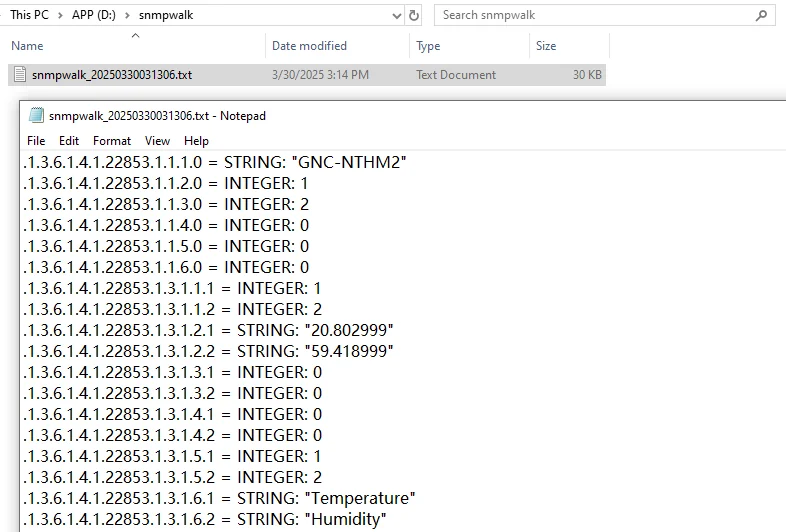Open the View menu in Notepad
This screenshot has height=532, width=786.
pos(157,141)
